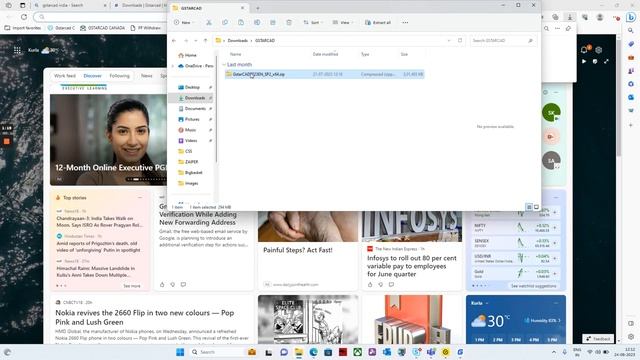The image size is (640, 360).
Task: Open the GSTARCAD CANADA favorites bookmark
Action: click(102, 28)
